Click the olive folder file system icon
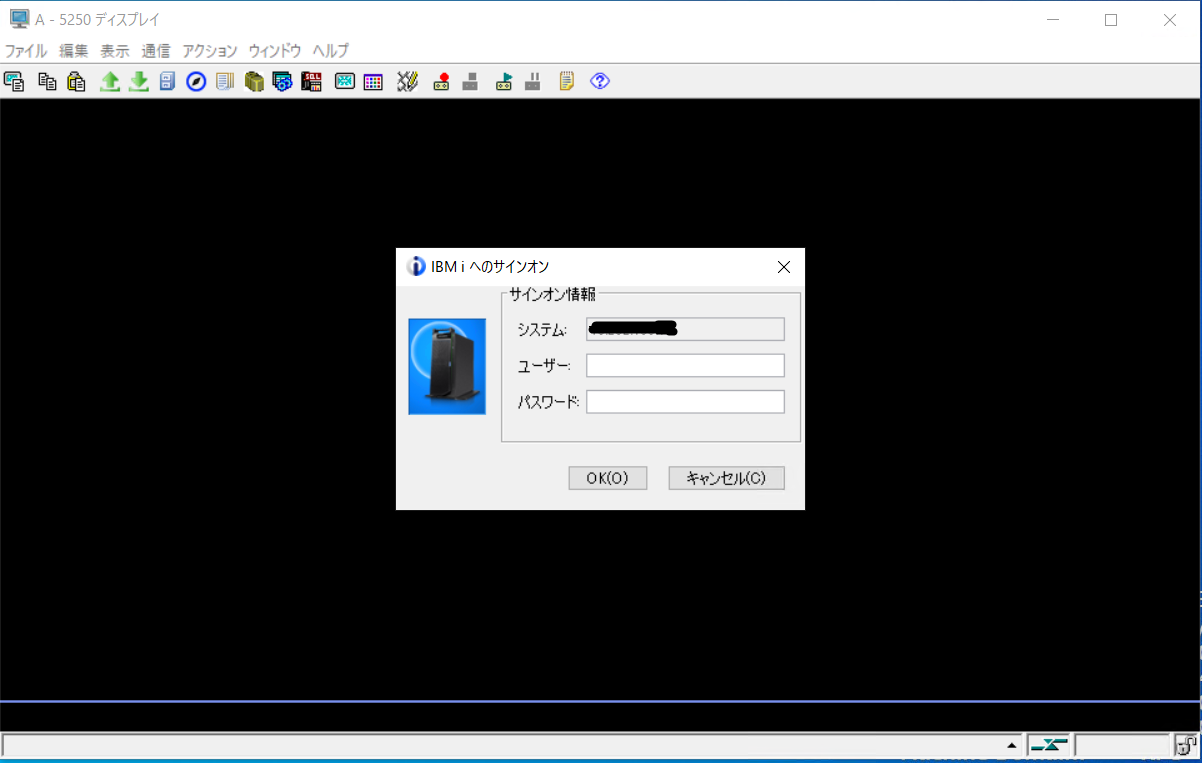 [x=254, y=81]
